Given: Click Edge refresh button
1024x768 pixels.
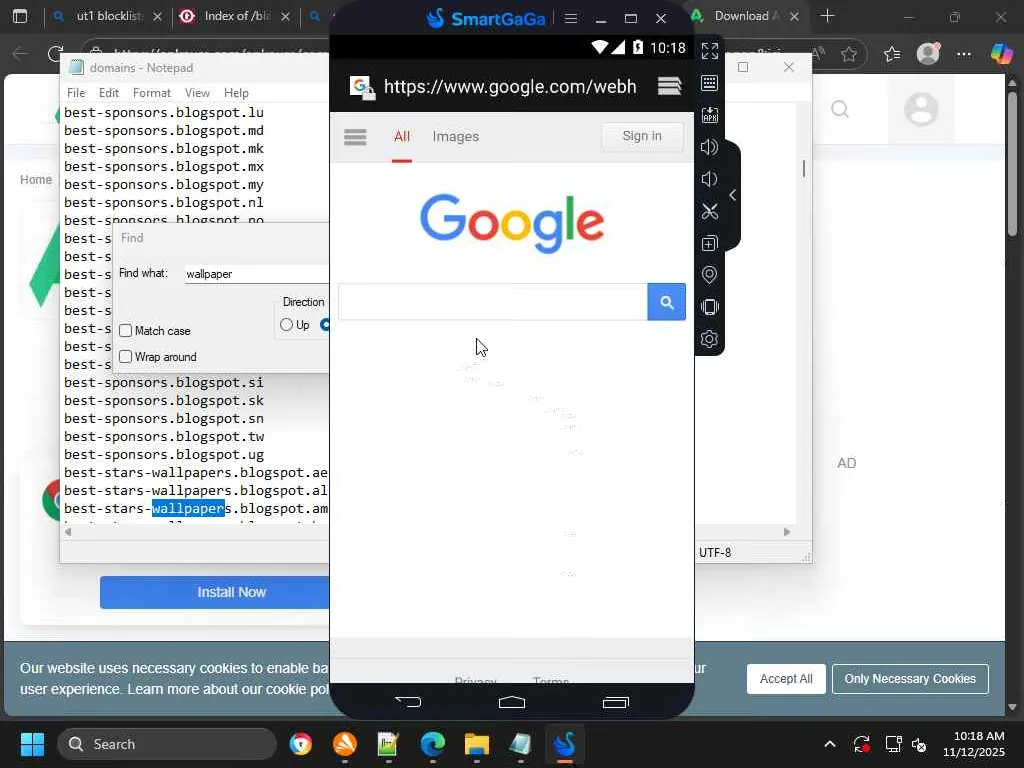Looking at the screenshot, I should 56,54.
